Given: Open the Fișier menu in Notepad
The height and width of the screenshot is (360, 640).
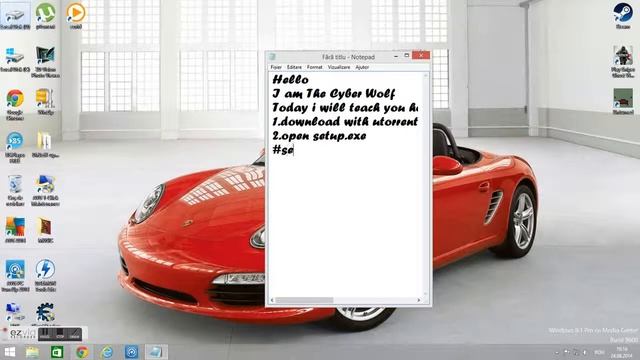Looking at the screenshot, I should tap(276, 67).
